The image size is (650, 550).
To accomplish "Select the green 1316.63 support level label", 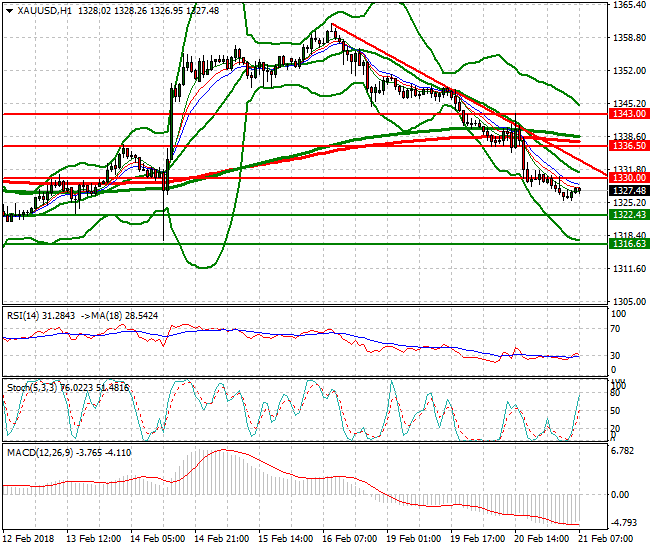I will tap(629, 244).
